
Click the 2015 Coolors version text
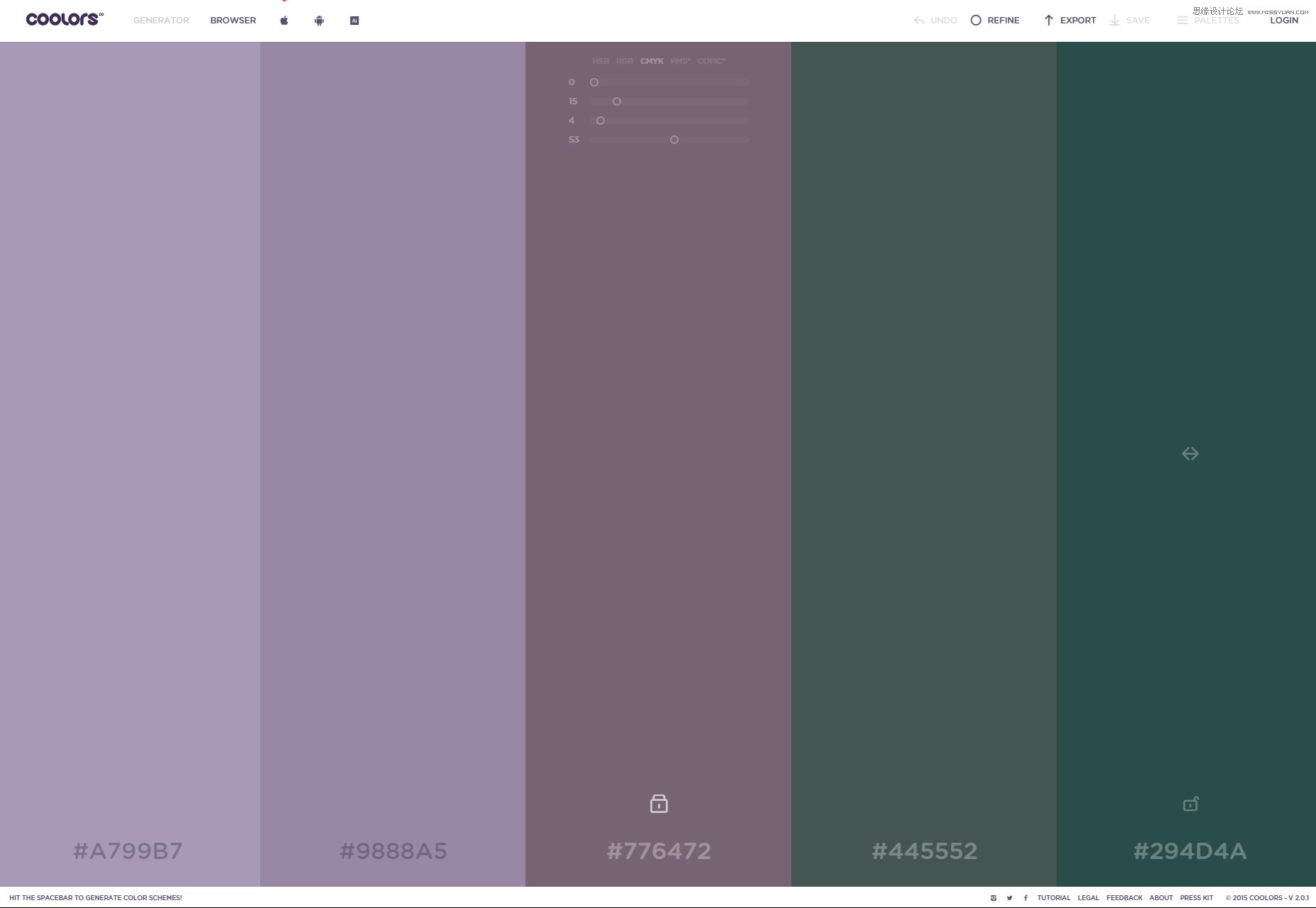pos(1268,898)
